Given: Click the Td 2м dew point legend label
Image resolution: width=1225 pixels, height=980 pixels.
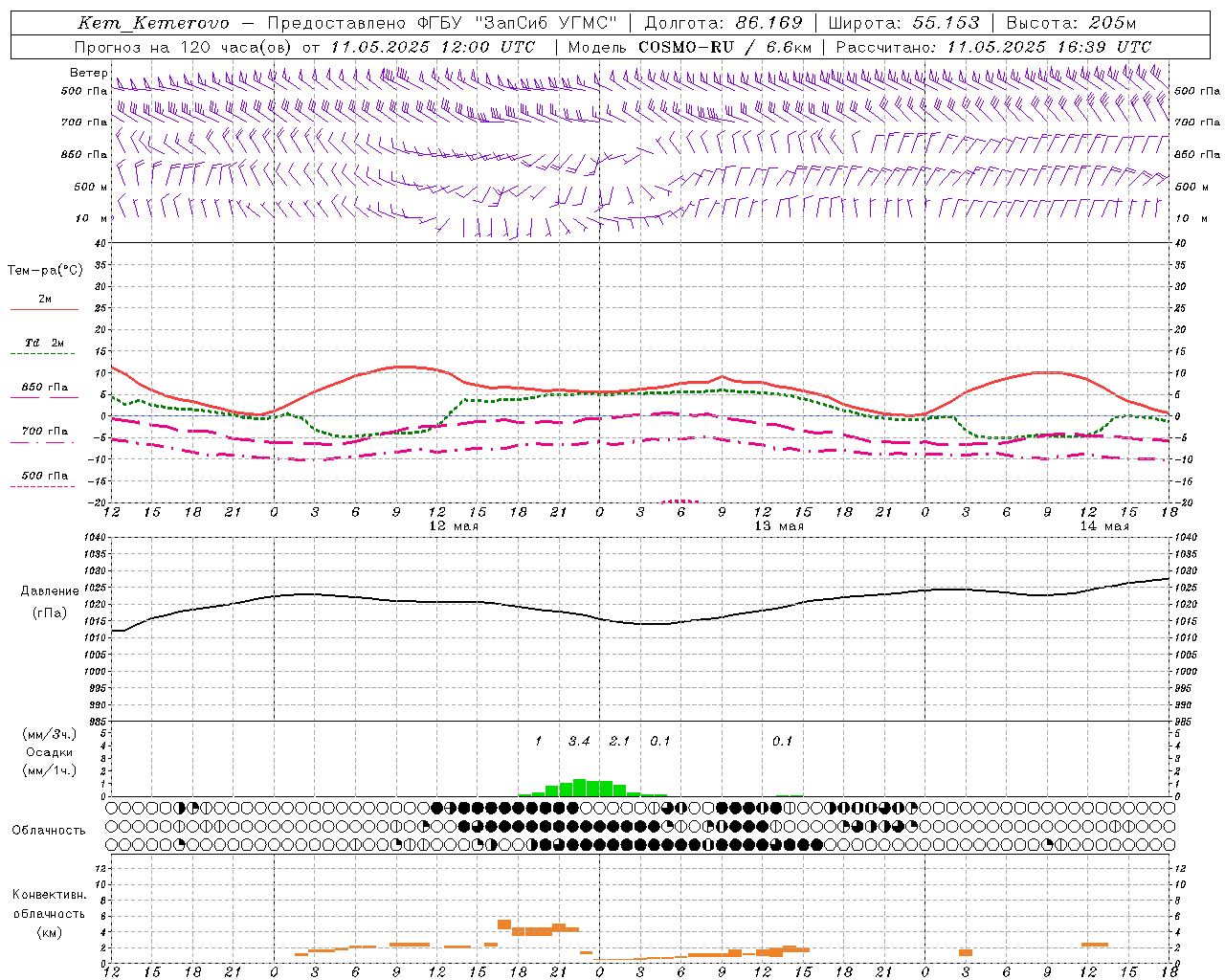Looking at the screenshot, I should [45, 343].
